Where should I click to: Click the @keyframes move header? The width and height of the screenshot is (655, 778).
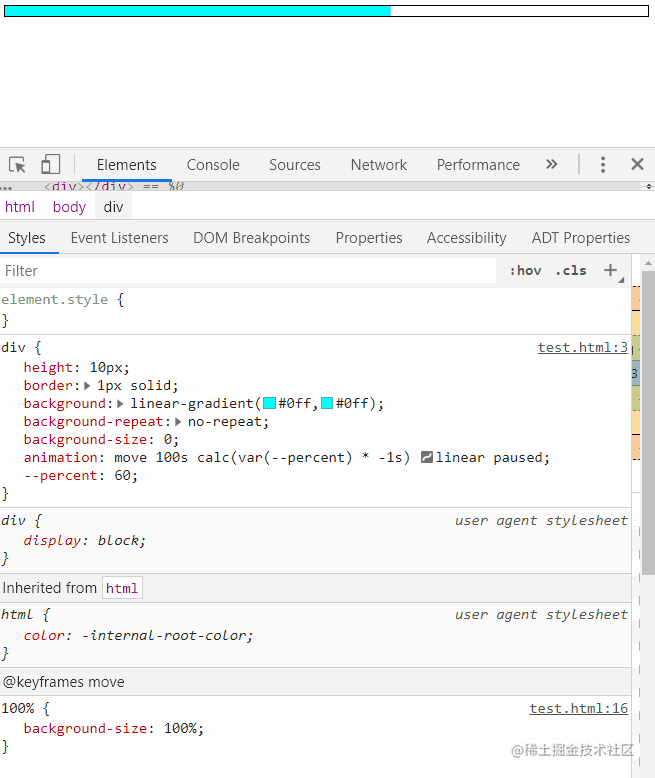coord(64,682)
